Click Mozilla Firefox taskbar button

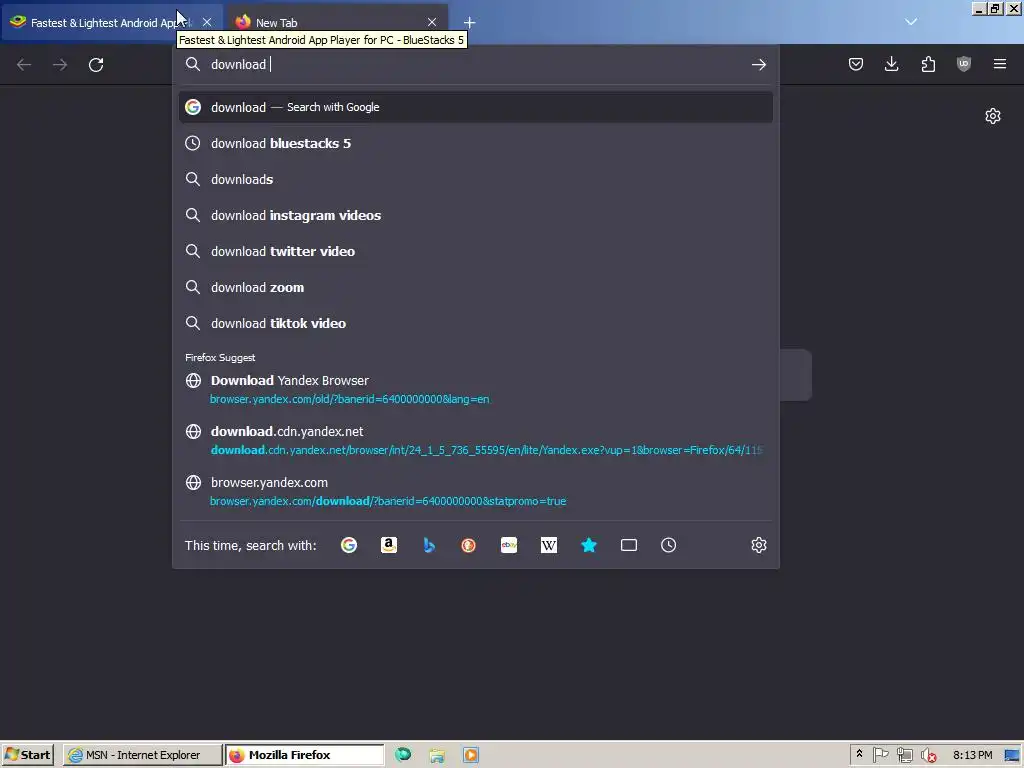304,755
